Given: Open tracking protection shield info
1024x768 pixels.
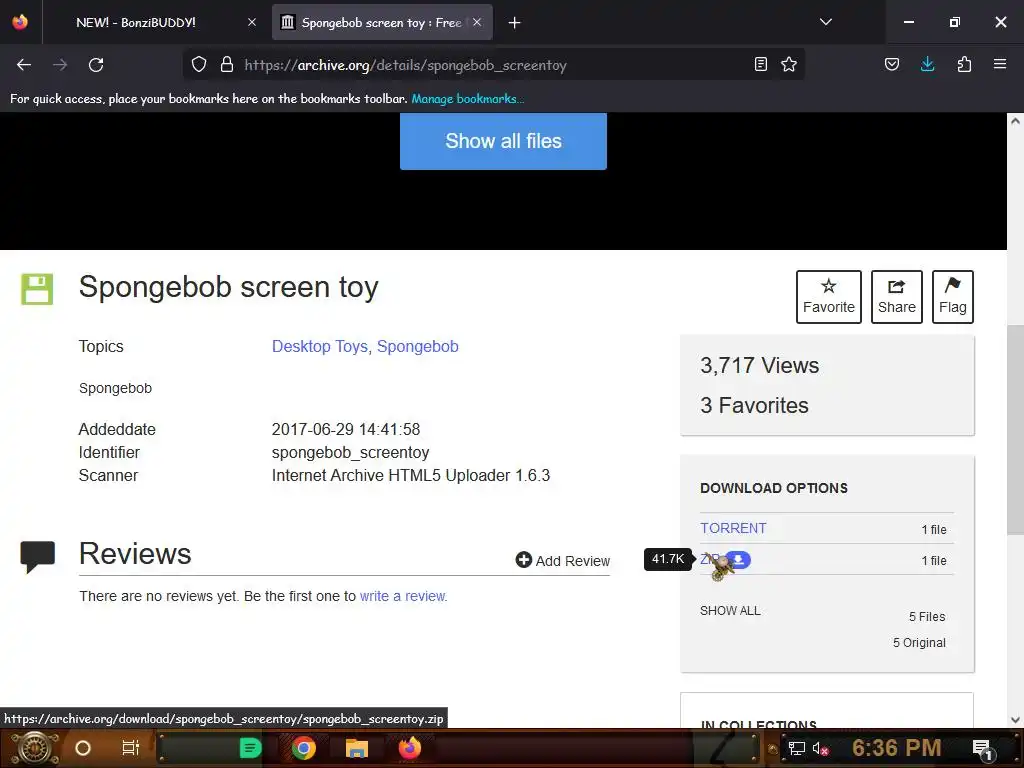Looking at the screenshot, I should coord(199,64).
